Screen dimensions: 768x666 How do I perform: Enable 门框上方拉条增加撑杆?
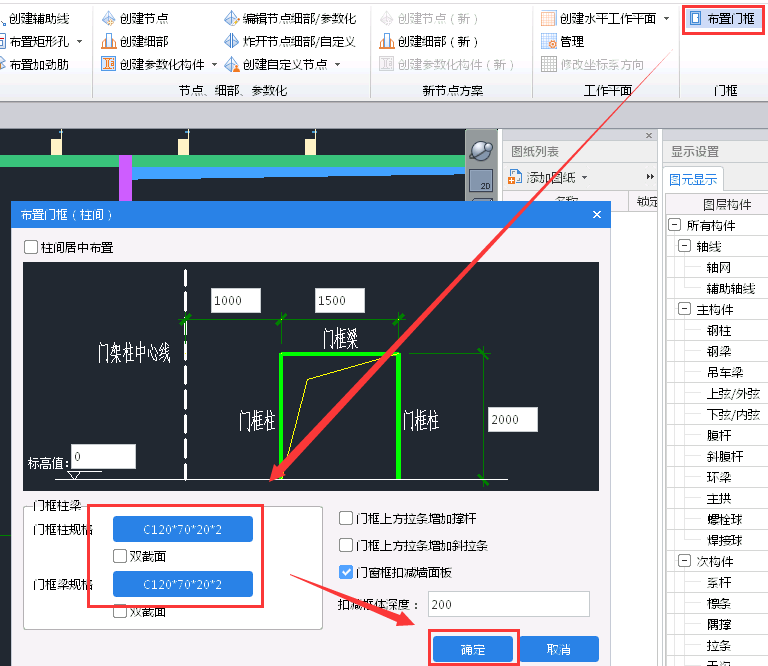point(346,518)
